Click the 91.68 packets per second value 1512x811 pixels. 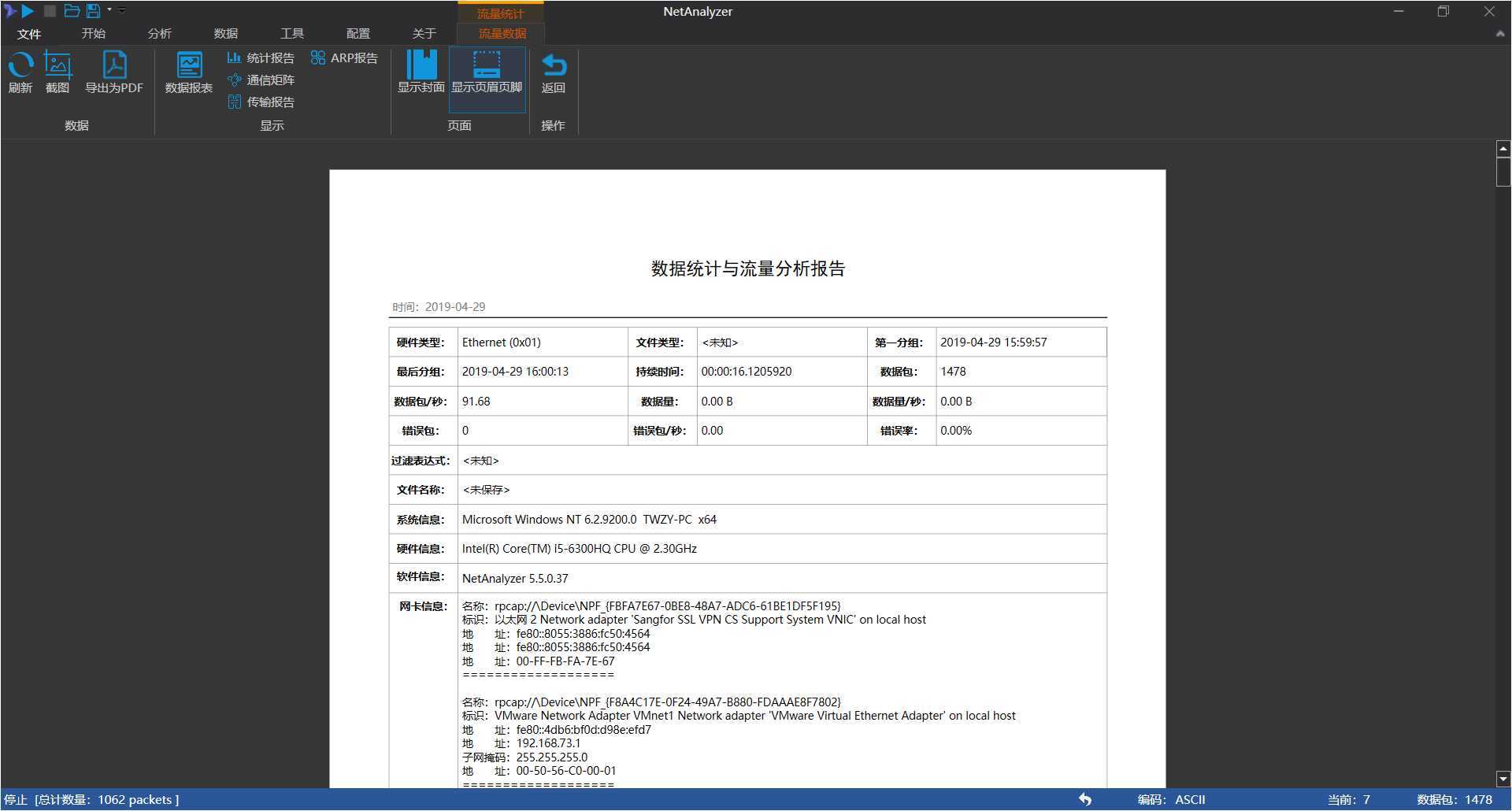point(476,401)
